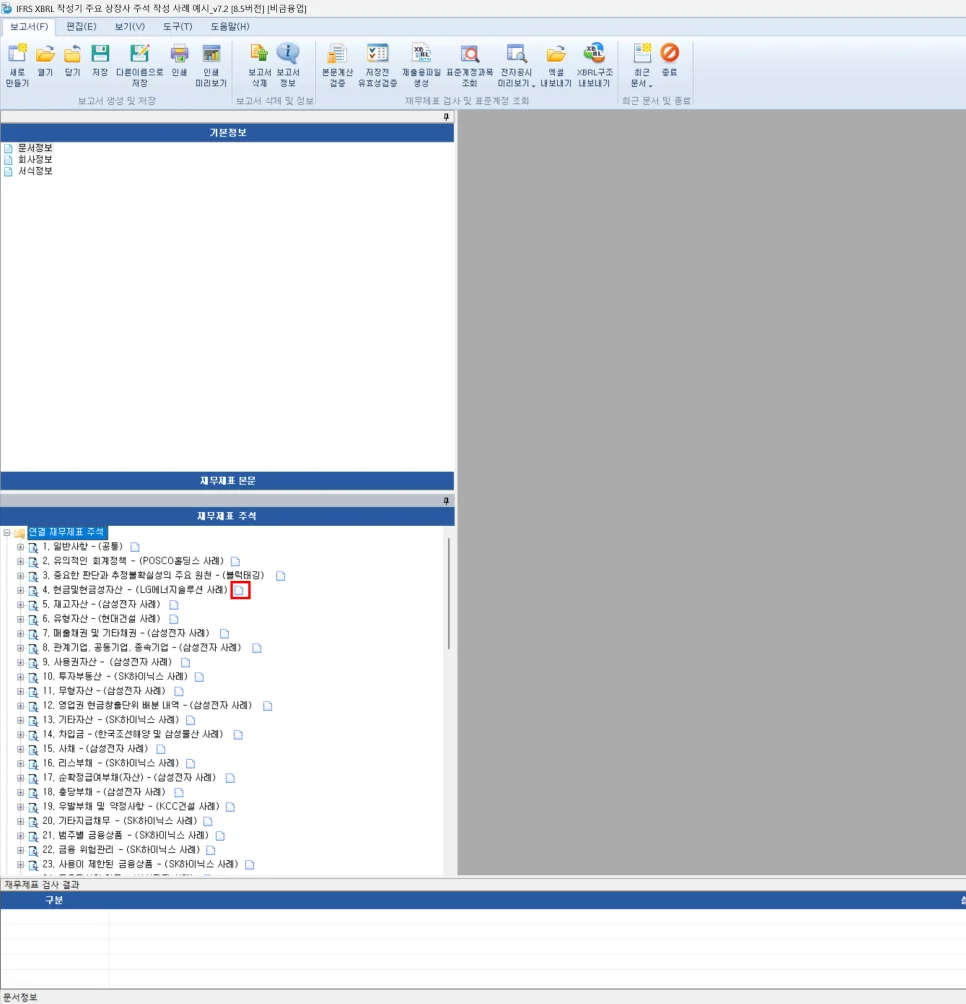Screen dimensions: 966x1004
Task: Collapse the 연결 재무제표 주석 root folder
Action: click(x=7, y=533)
